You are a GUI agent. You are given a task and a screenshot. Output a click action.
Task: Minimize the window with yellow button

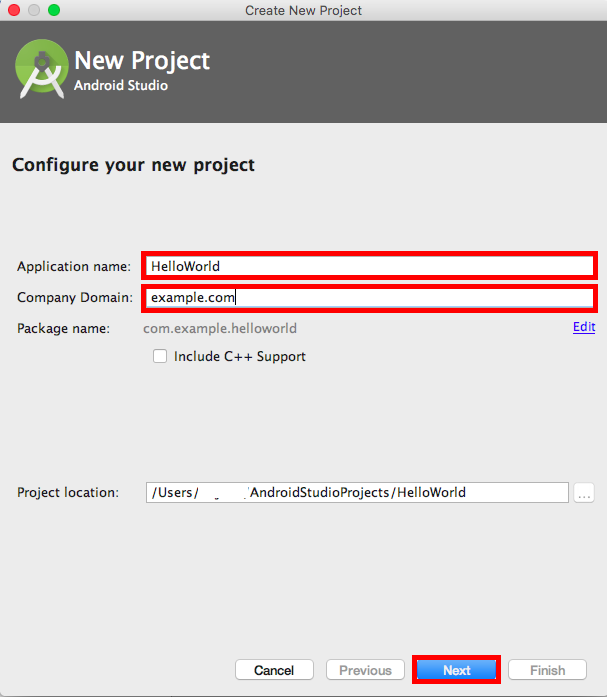(34, 10)
